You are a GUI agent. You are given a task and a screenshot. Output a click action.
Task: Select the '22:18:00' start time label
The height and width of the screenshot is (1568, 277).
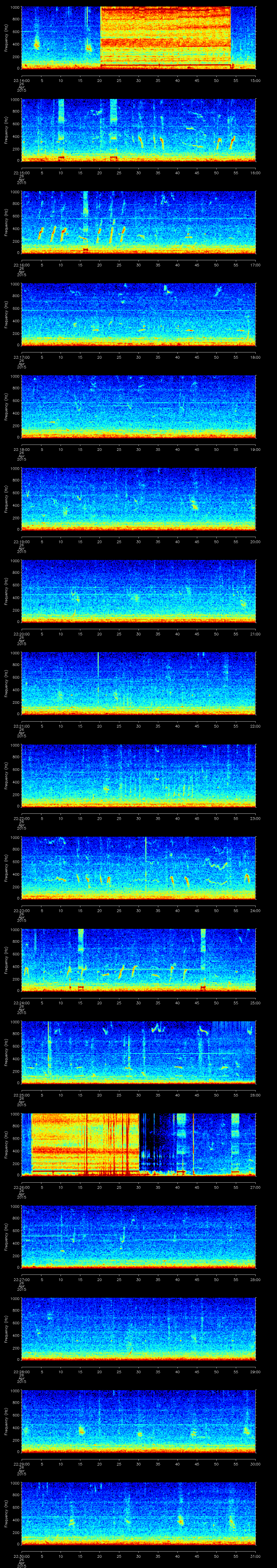tap(21, 449)
